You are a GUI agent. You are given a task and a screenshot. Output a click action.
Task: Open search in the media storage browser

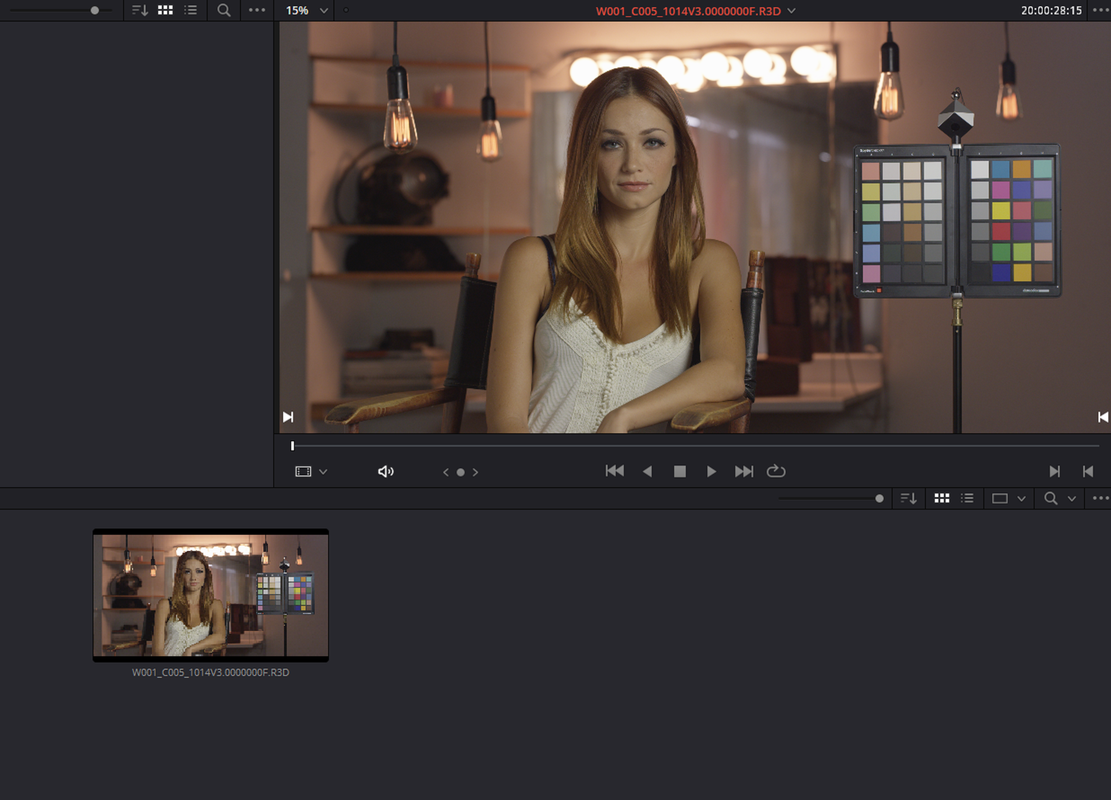coord(224,11)
